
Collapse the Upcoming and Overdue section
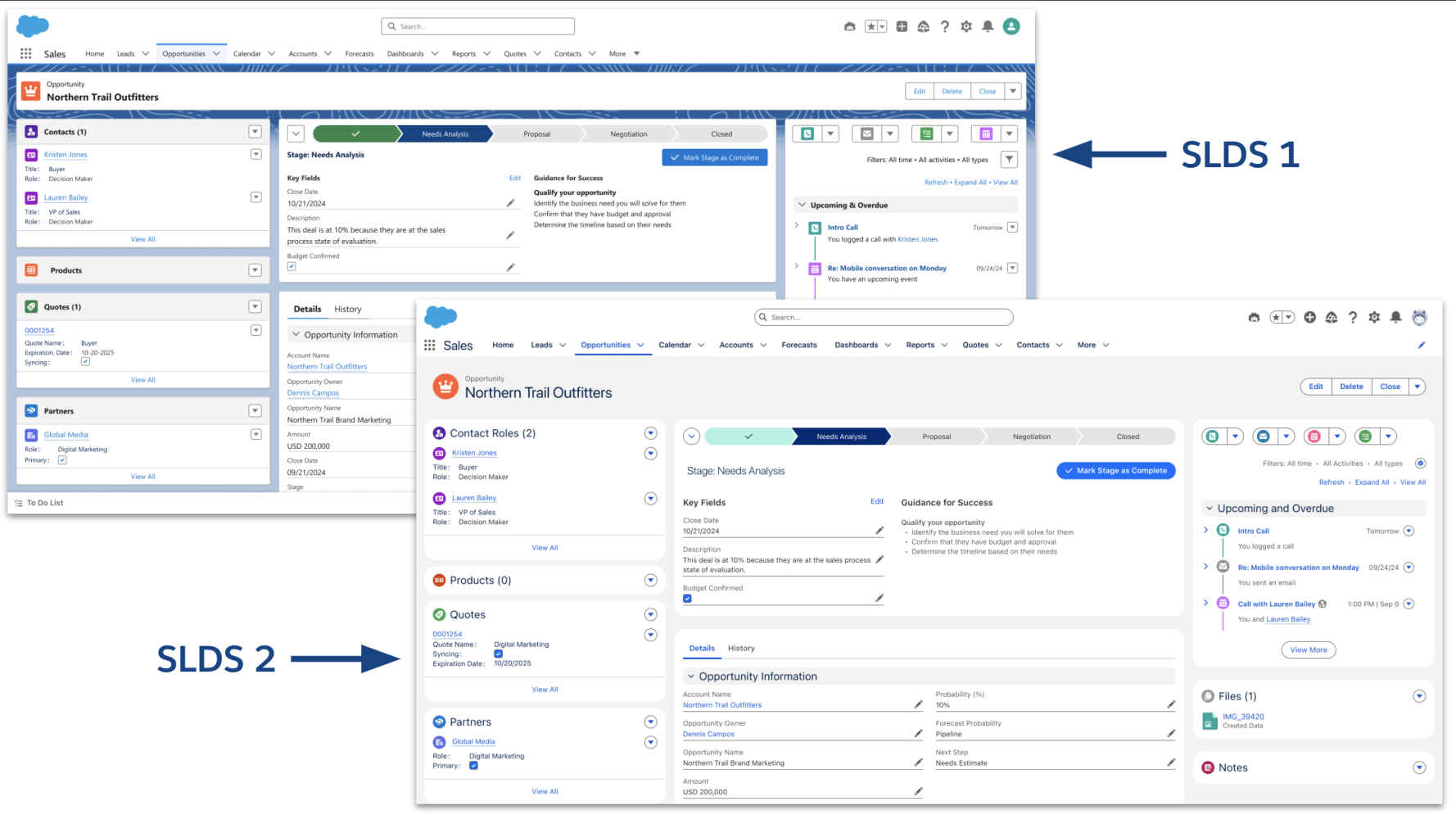[1210, 508]
